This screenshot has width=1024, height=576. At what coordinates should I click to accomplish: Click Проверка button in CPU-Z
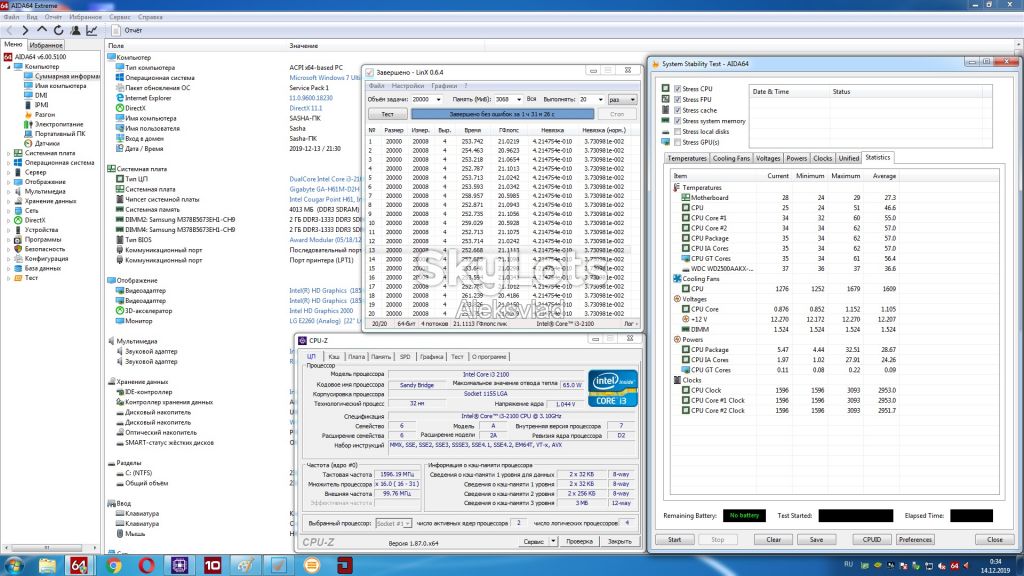(x=579, y=542)
